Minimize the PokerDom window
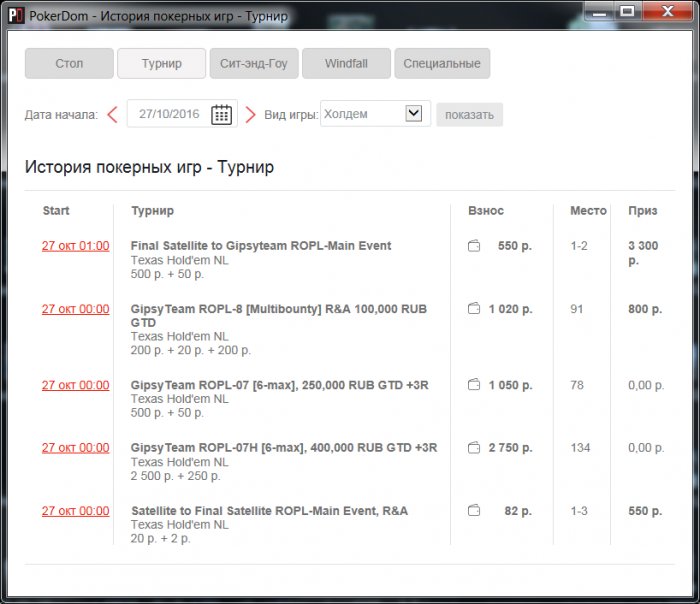This screenshot has height=604, width=700. pos(599,12)
